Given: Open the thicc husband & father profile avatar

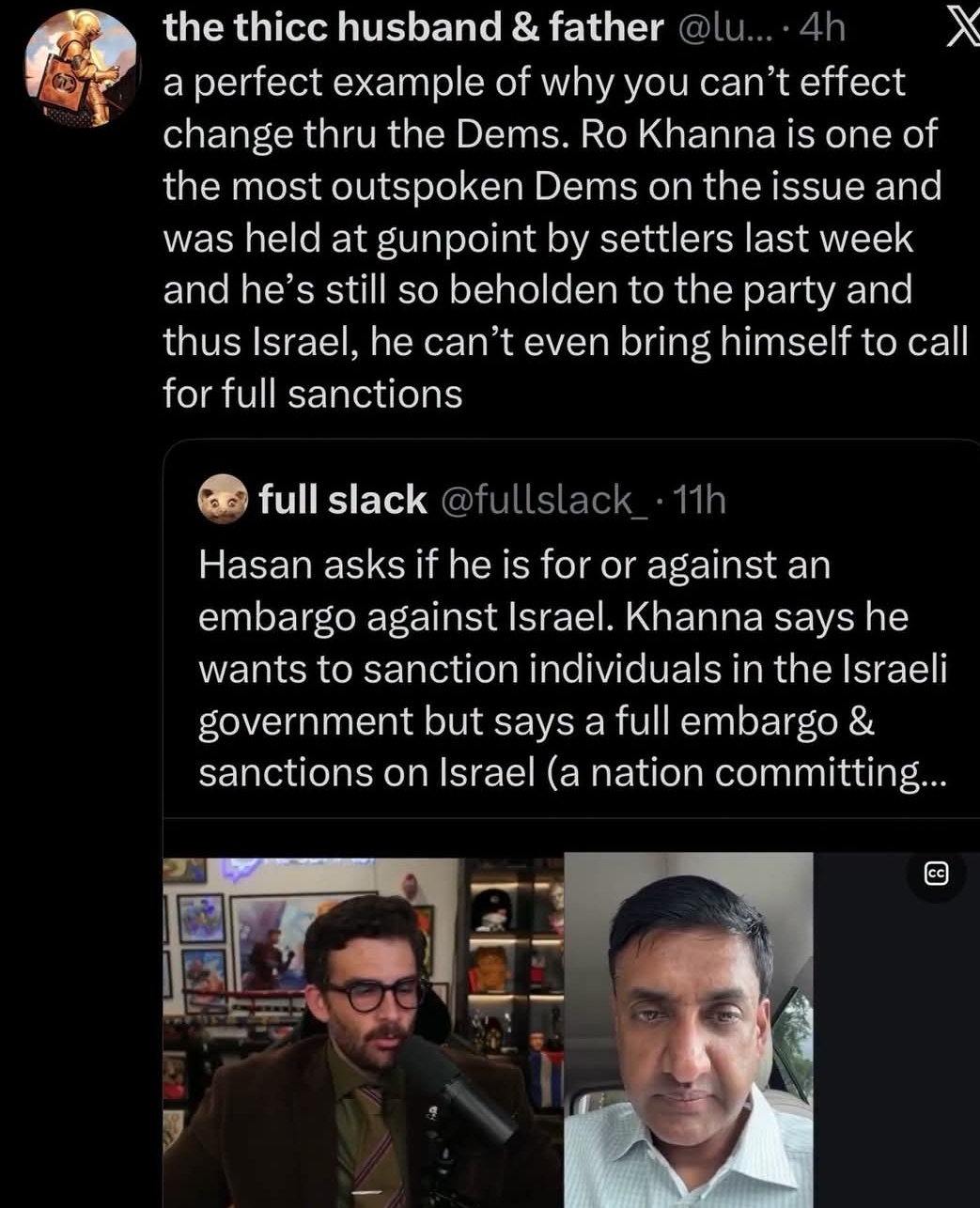Looking at the screenshot, I should (x=80, y=69).
